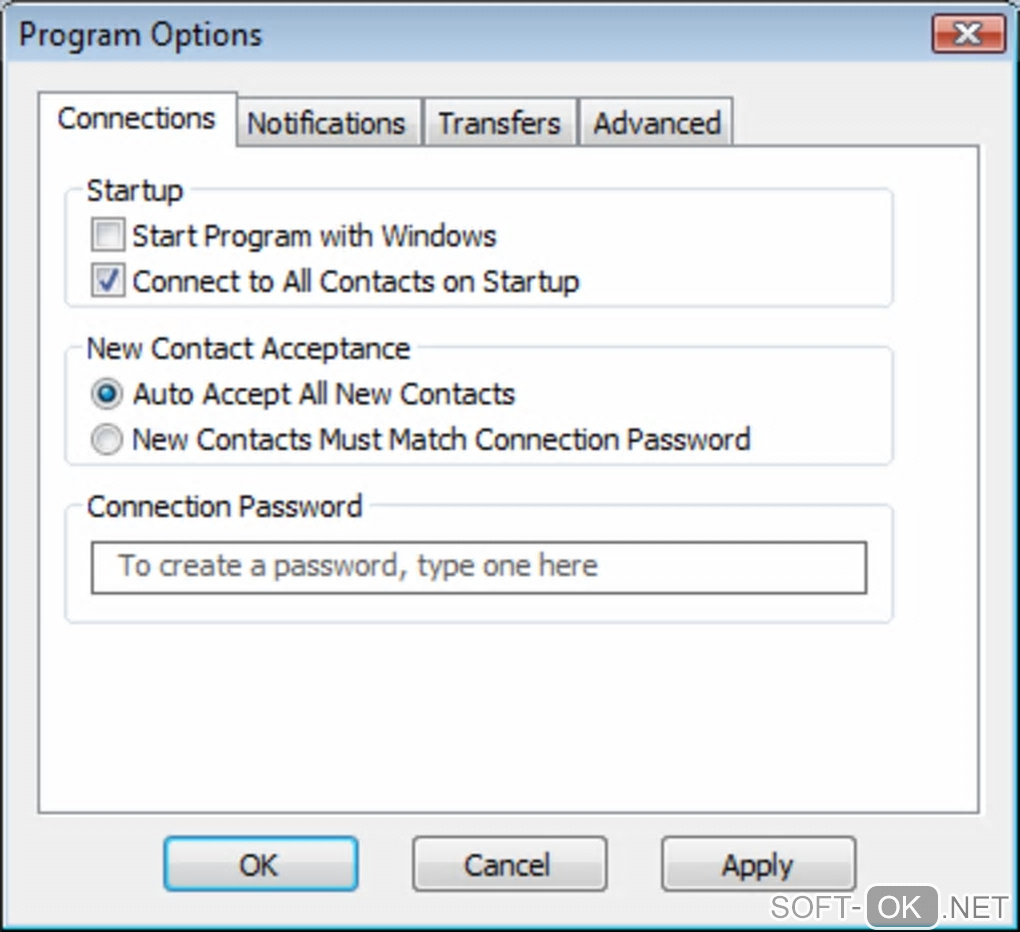The image size is (1020, 932).
Task: Apply the current settings
Action: coord(758,864)
